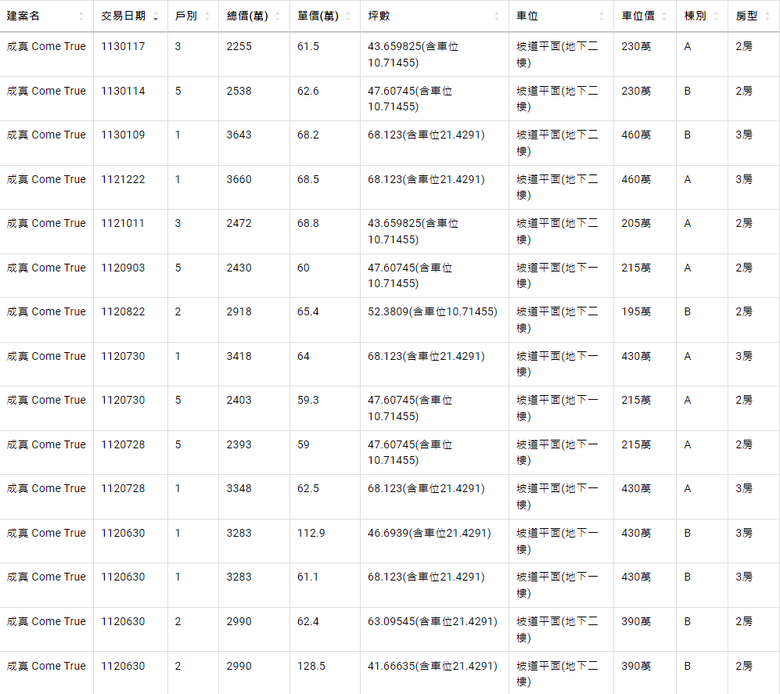Click the 68.8 unit price cell
The width and height of the screenshot is (780, 694).
coord(308,223)
